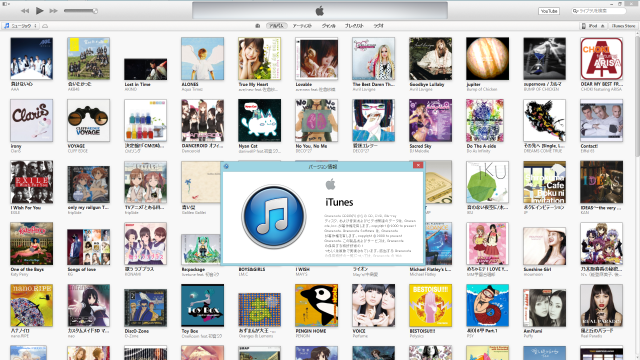The image size is (640, 360).
Task: Open The Best Damn Thing album cover
Action: (373, 58)
